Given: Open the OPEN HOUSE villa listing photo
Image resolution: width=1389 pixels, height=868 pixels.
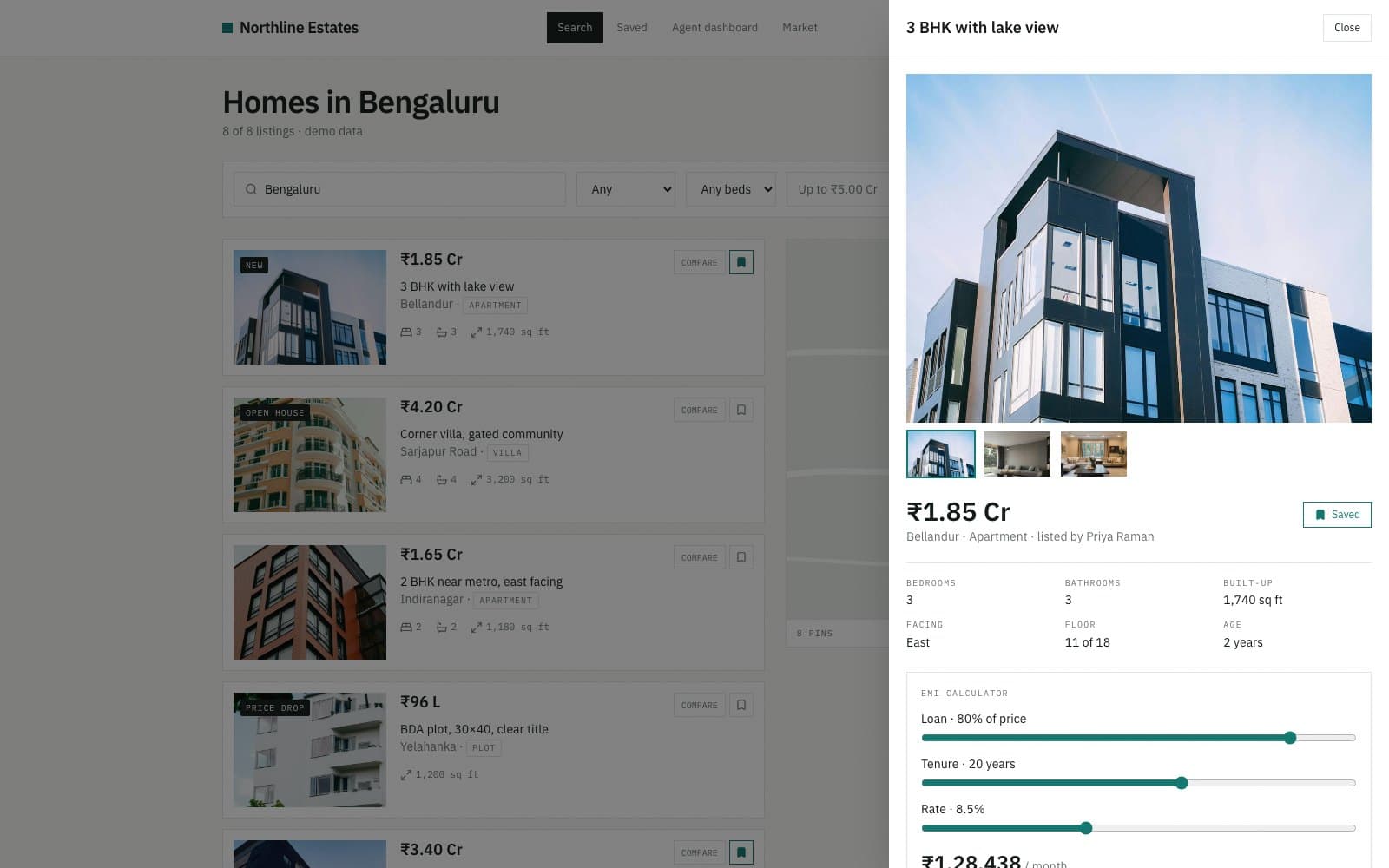Looking at the screenshot, I should click(x=310, y=455).
